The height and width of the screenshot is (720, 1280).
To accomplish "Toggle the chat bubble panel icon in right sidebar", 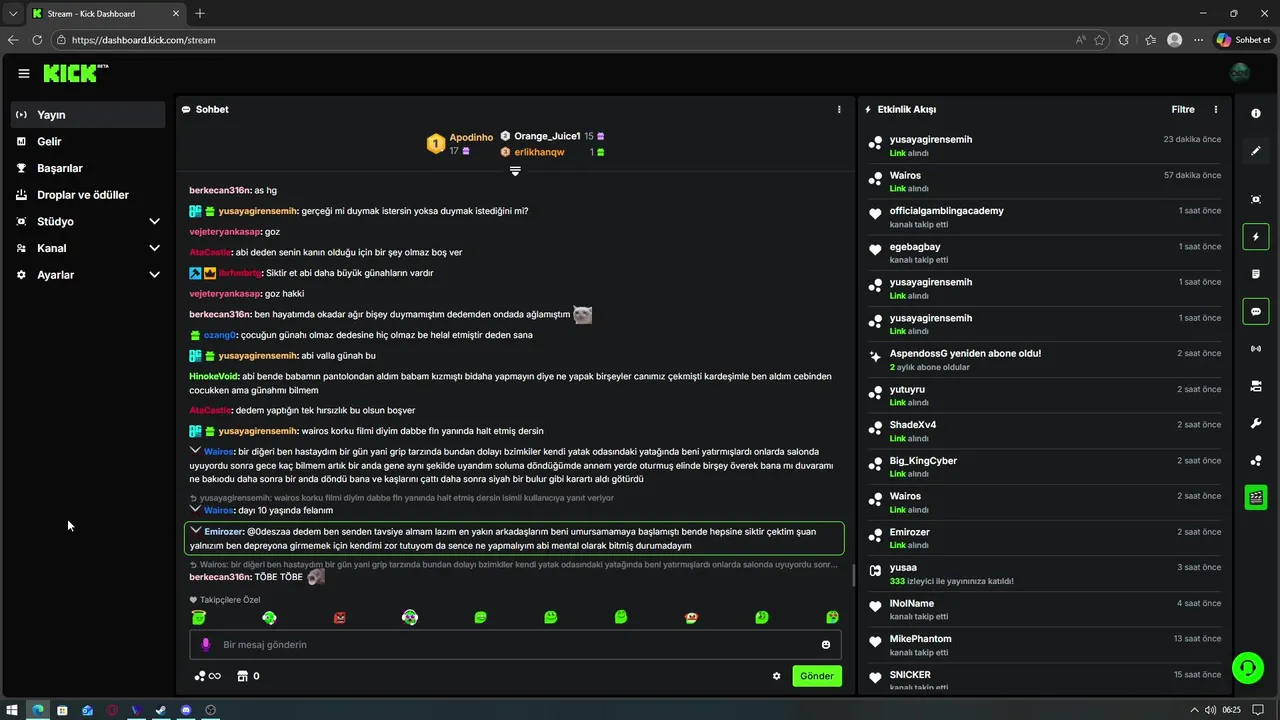I will coord(1256,311).
